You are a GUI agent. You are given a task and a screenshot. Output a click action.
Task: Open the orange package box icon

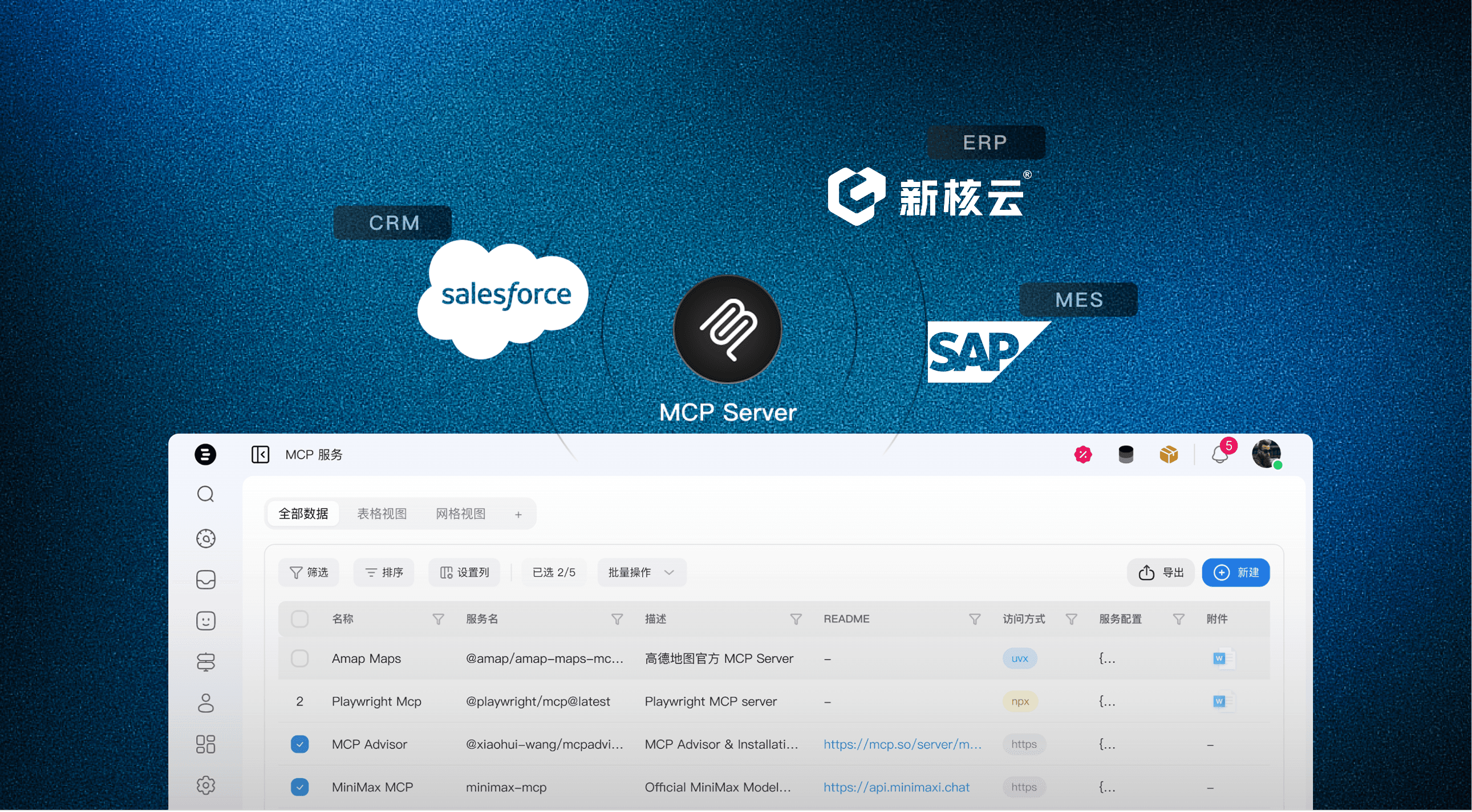(x=1169, y=455)
